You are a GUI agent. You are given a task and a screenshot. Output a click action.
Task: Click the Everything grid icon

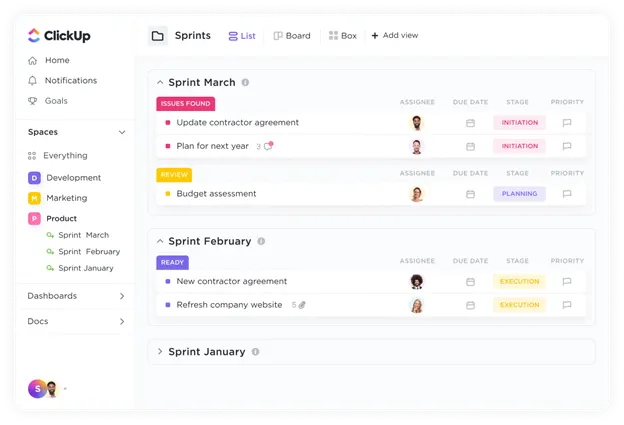click(x=32, y=156)
